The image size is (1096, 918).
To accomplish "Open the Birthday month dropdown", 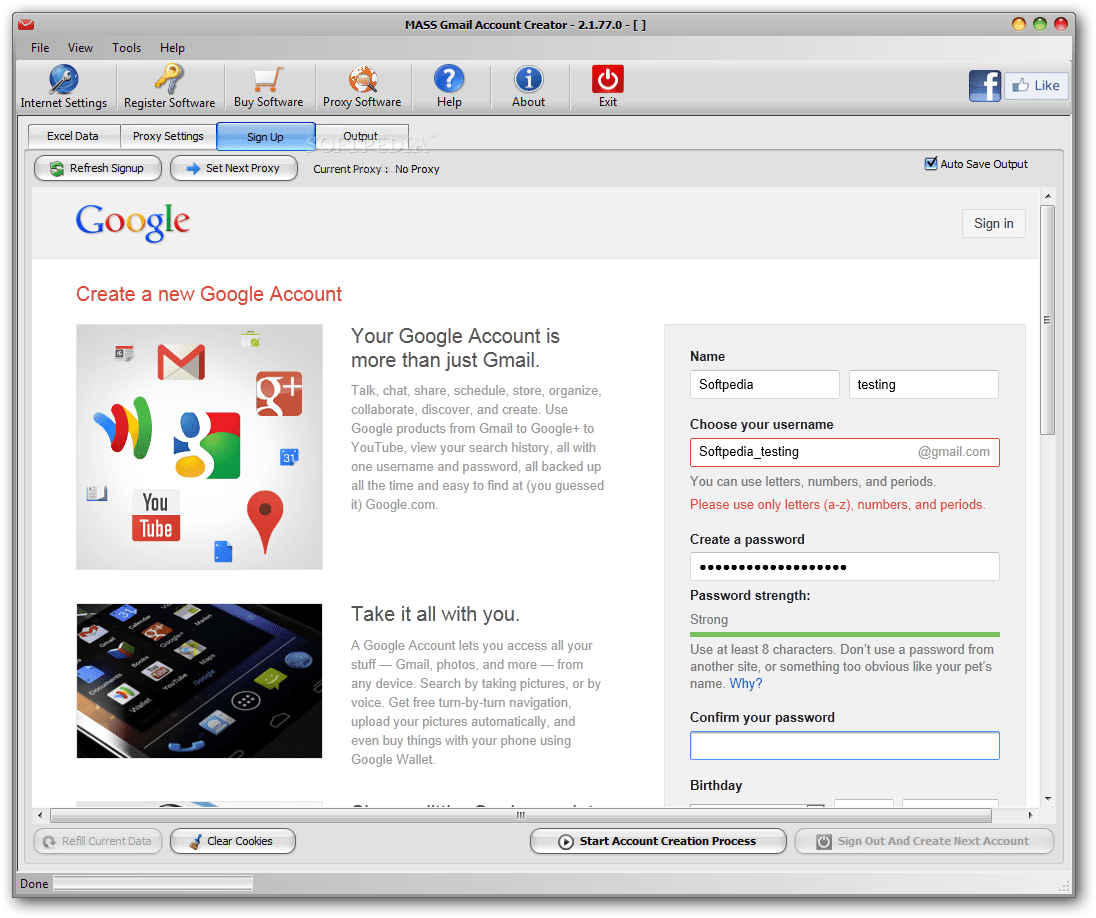I will [x=756, y=808].
